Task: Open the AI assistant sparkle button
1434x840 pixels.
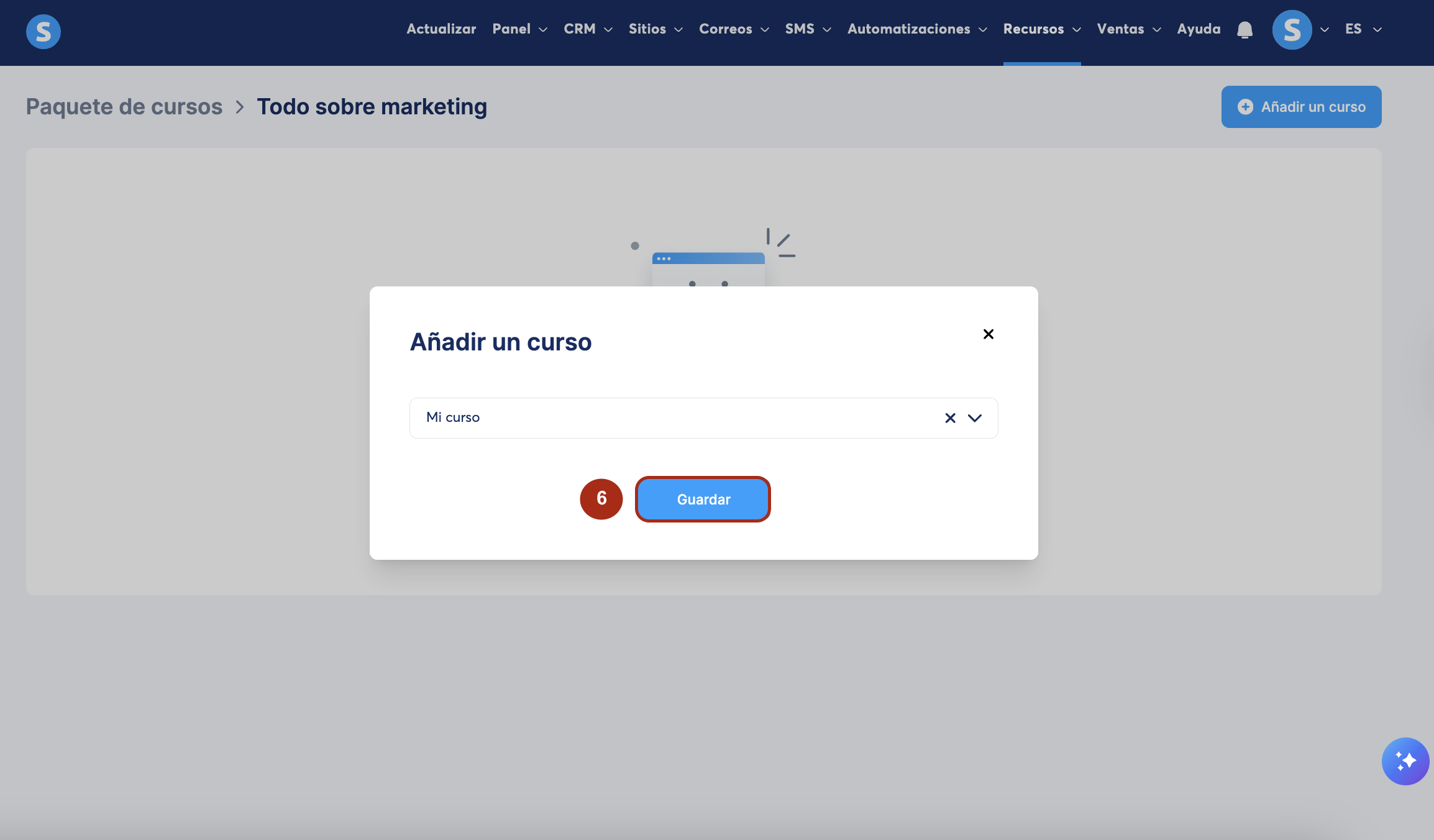Action: click(1405, 761)
